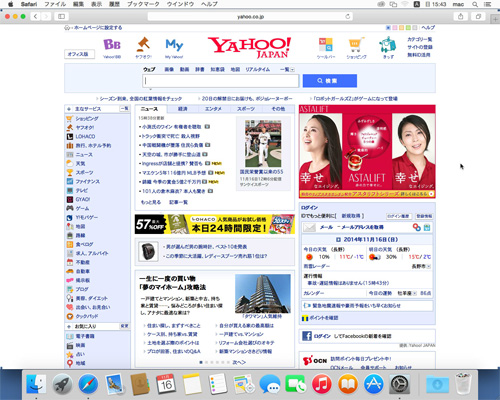
Task: Click the blue 検索 search button
Action: click(330, 81)
